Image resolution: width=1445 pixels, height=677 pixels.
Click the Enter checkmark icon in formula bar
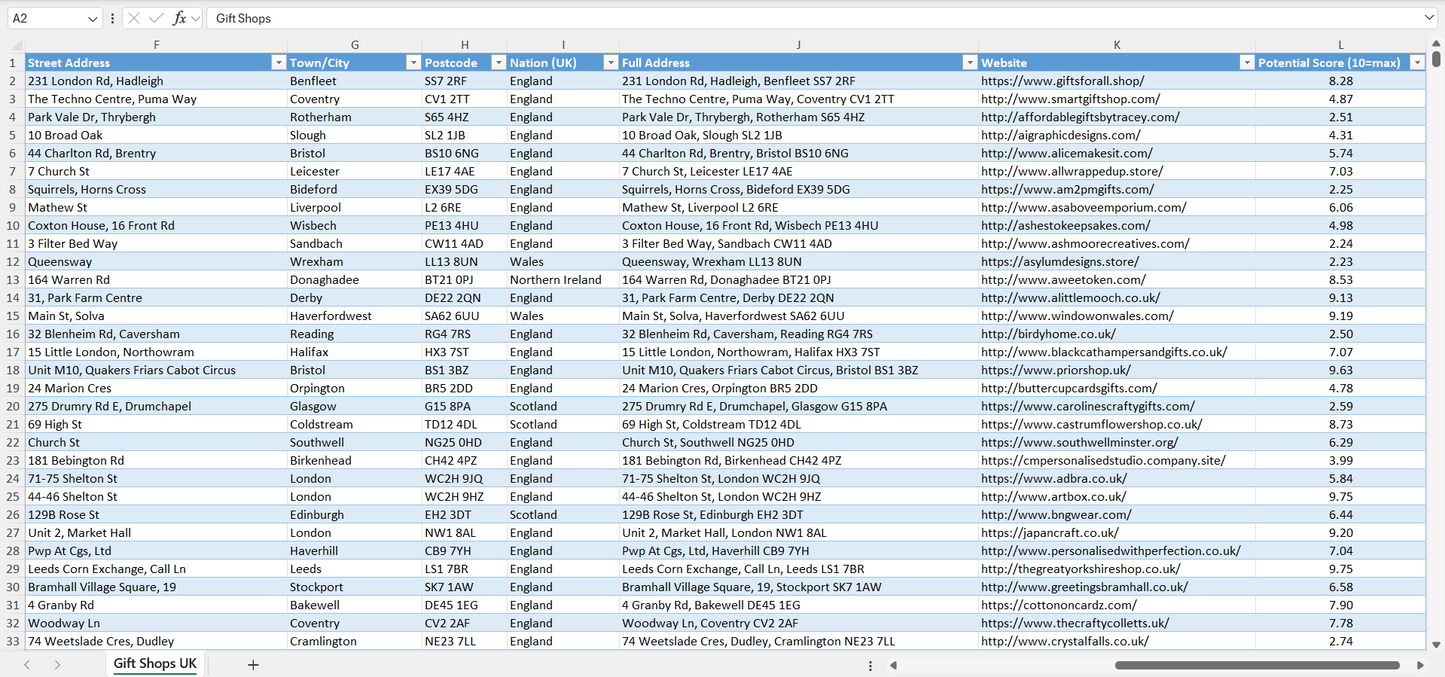coord(156,18)
